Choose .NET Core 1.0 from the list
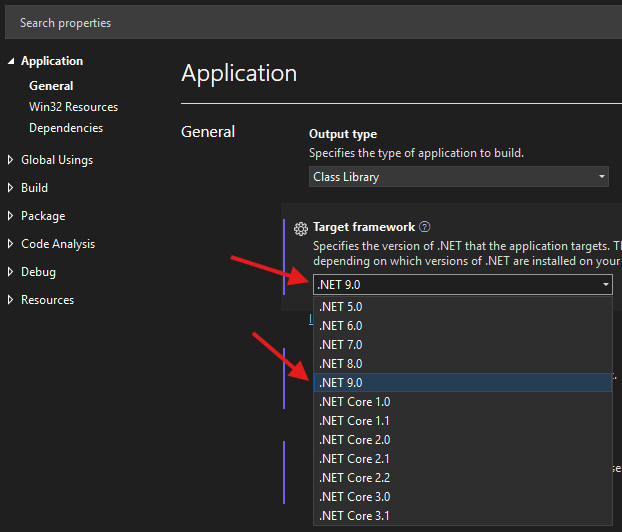Image resolution: width=622 pixels, height=532 pixels. (463, 402)
